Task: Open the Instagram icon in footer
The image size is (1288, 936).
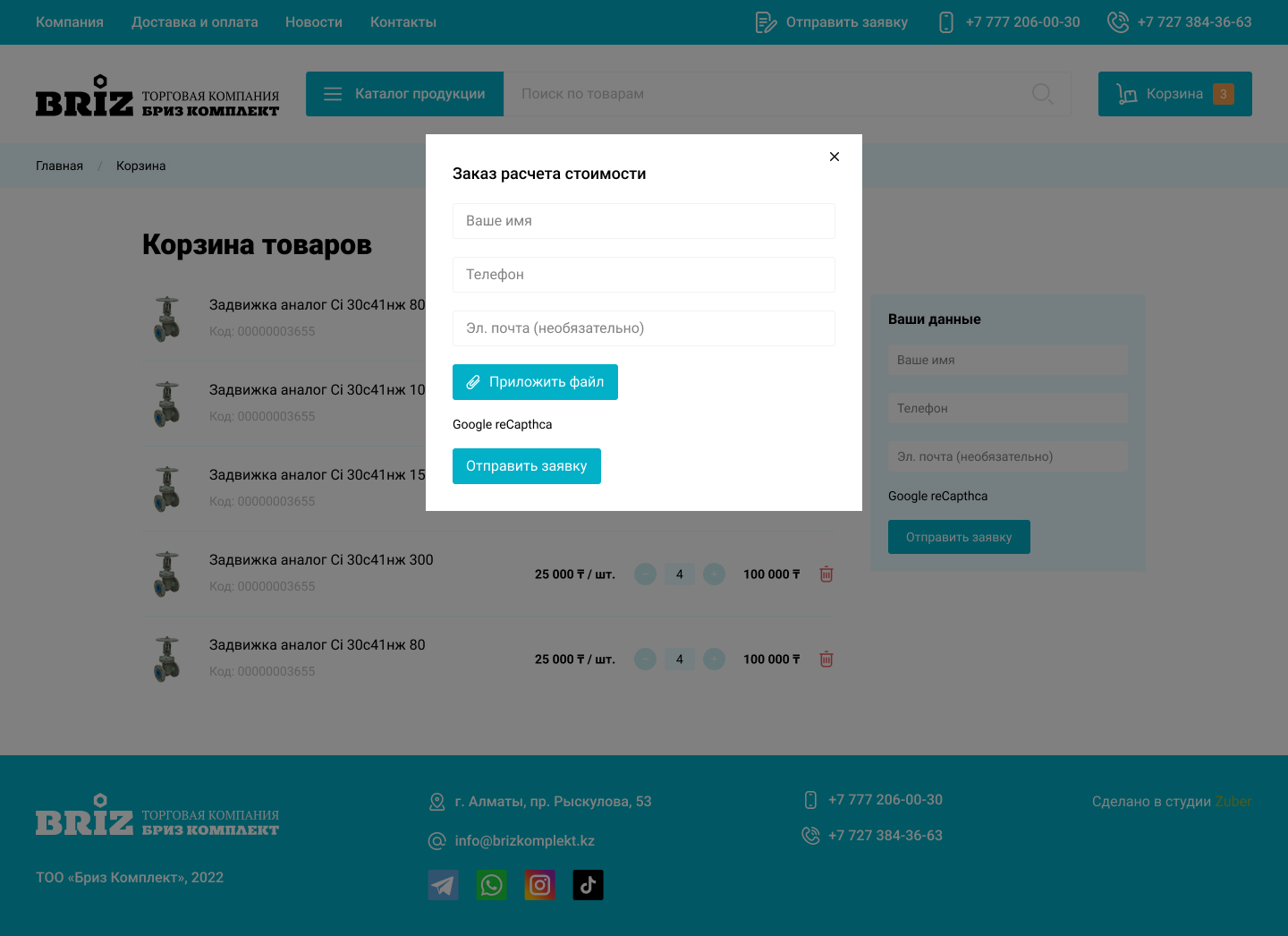Action: [x=539, y=885]
